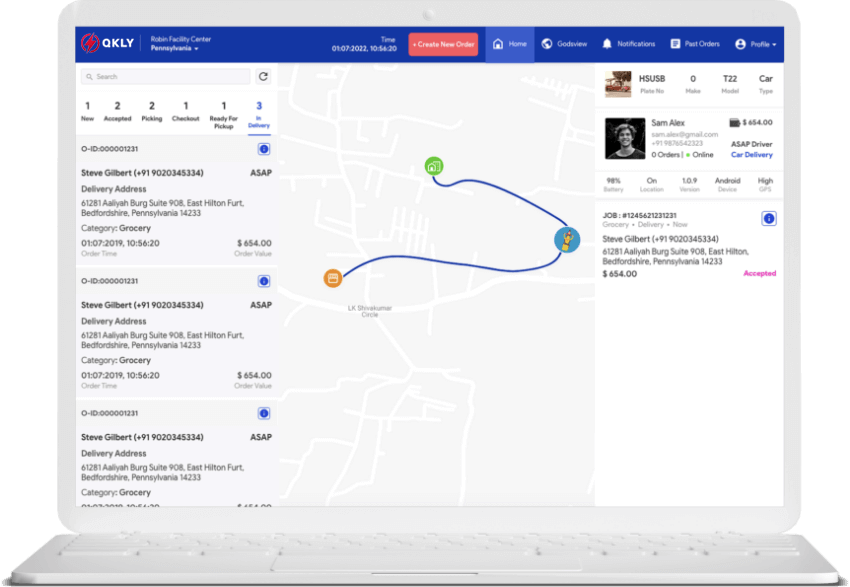Screen dimensions: 850x587
Task: Click the blue driver marker on map
Action: (x=567, y=240)
